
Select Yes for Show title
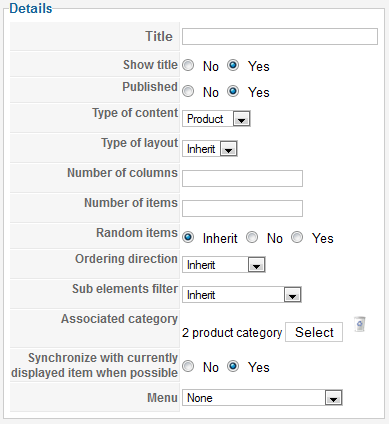click(x=233, y=65)
